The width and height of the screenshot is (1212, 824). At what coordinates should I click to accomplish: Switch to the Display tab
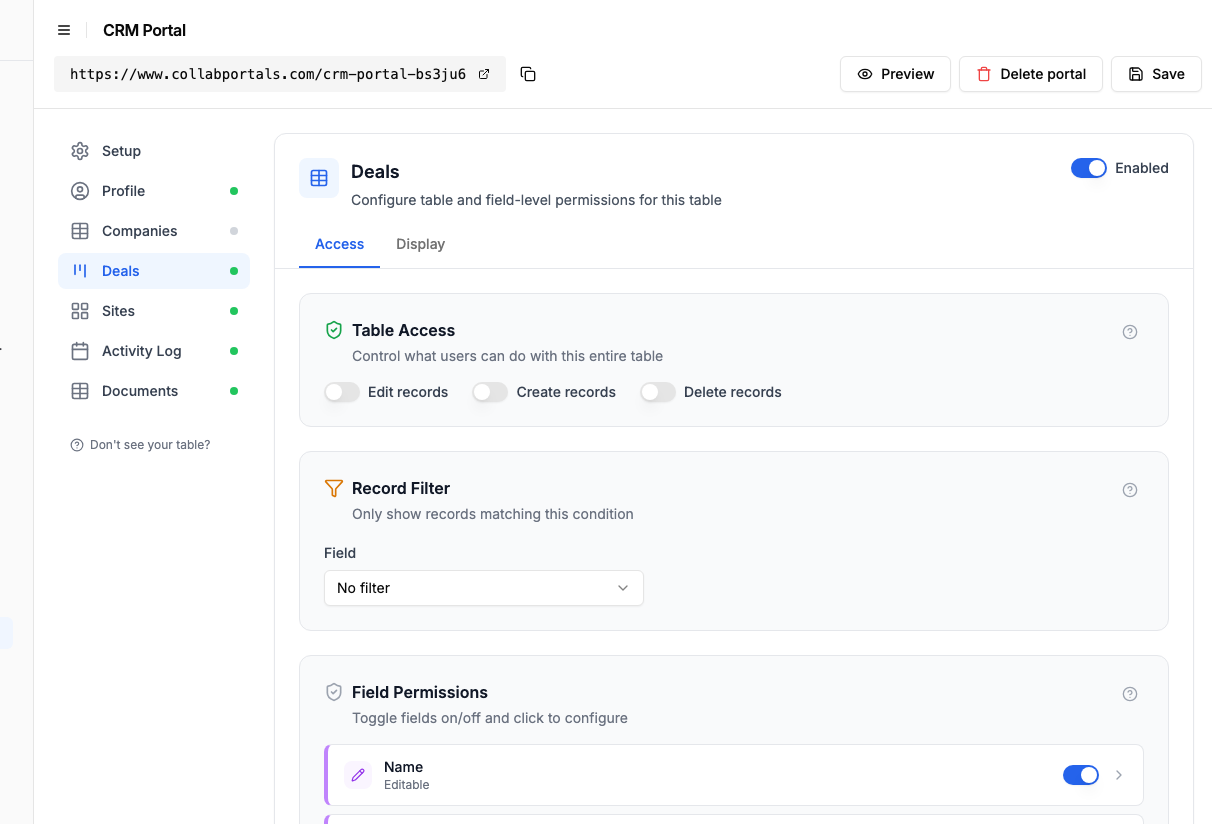tap(420, 244)
